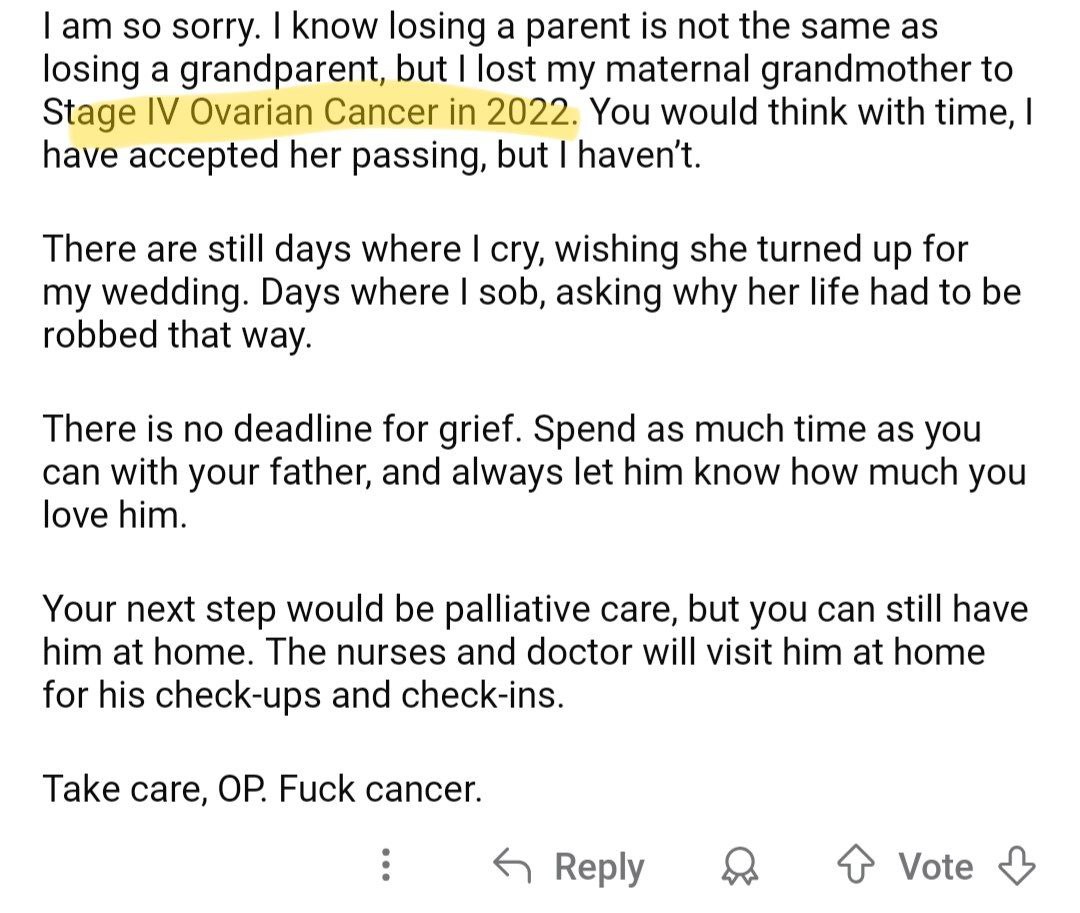1080x913 pixels.
Task: Upvote the comment with the up arrow
Action: pyautogui.click(x=855, y=865)
